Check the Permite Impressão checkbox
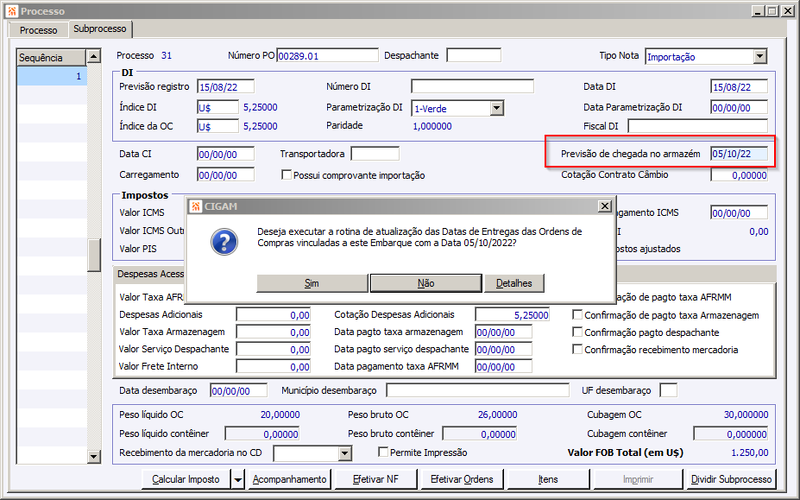The image size is (800, 500). click(383, 452)
